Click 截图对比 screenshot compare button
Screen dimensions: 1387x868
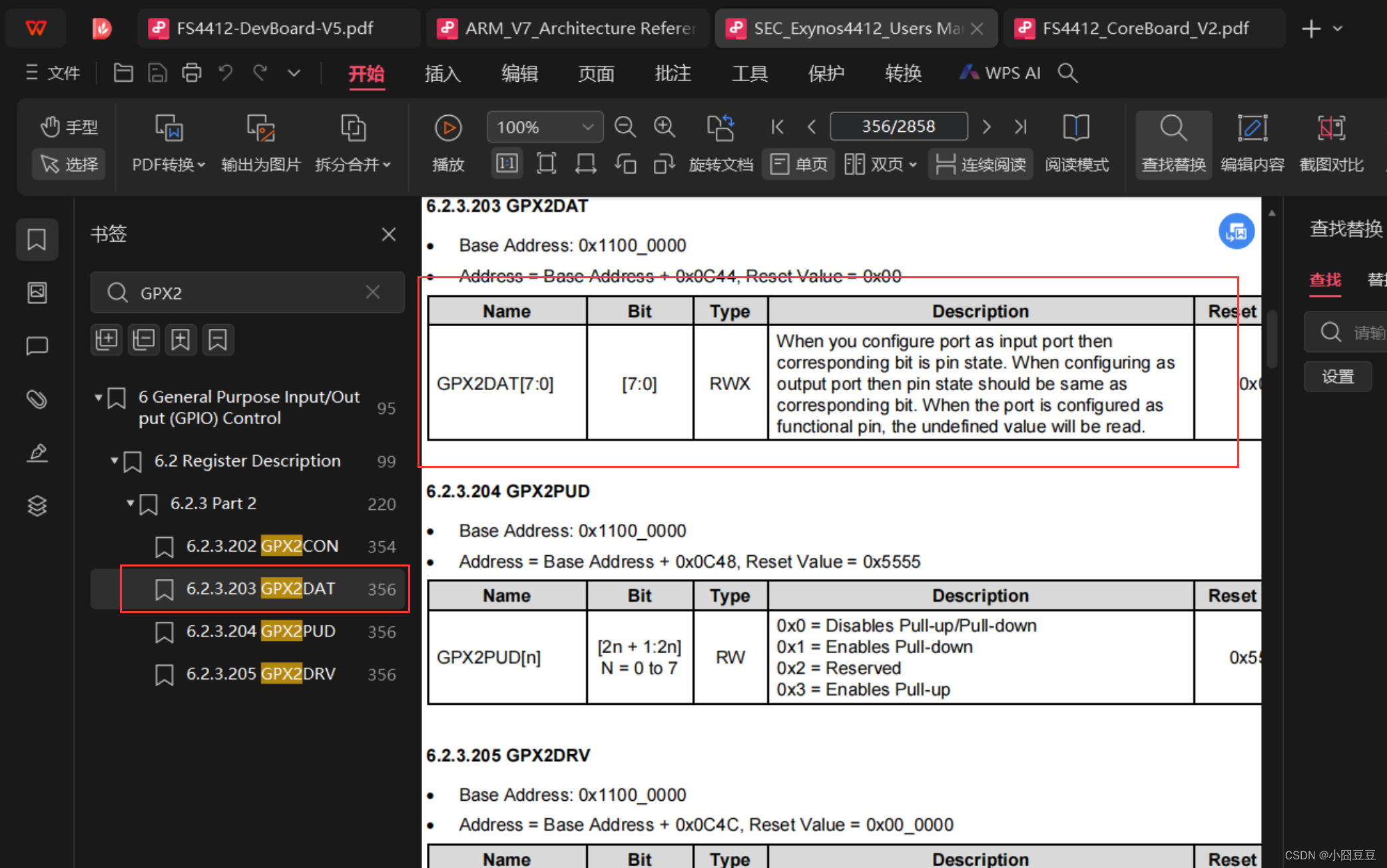pos(1331,144)
